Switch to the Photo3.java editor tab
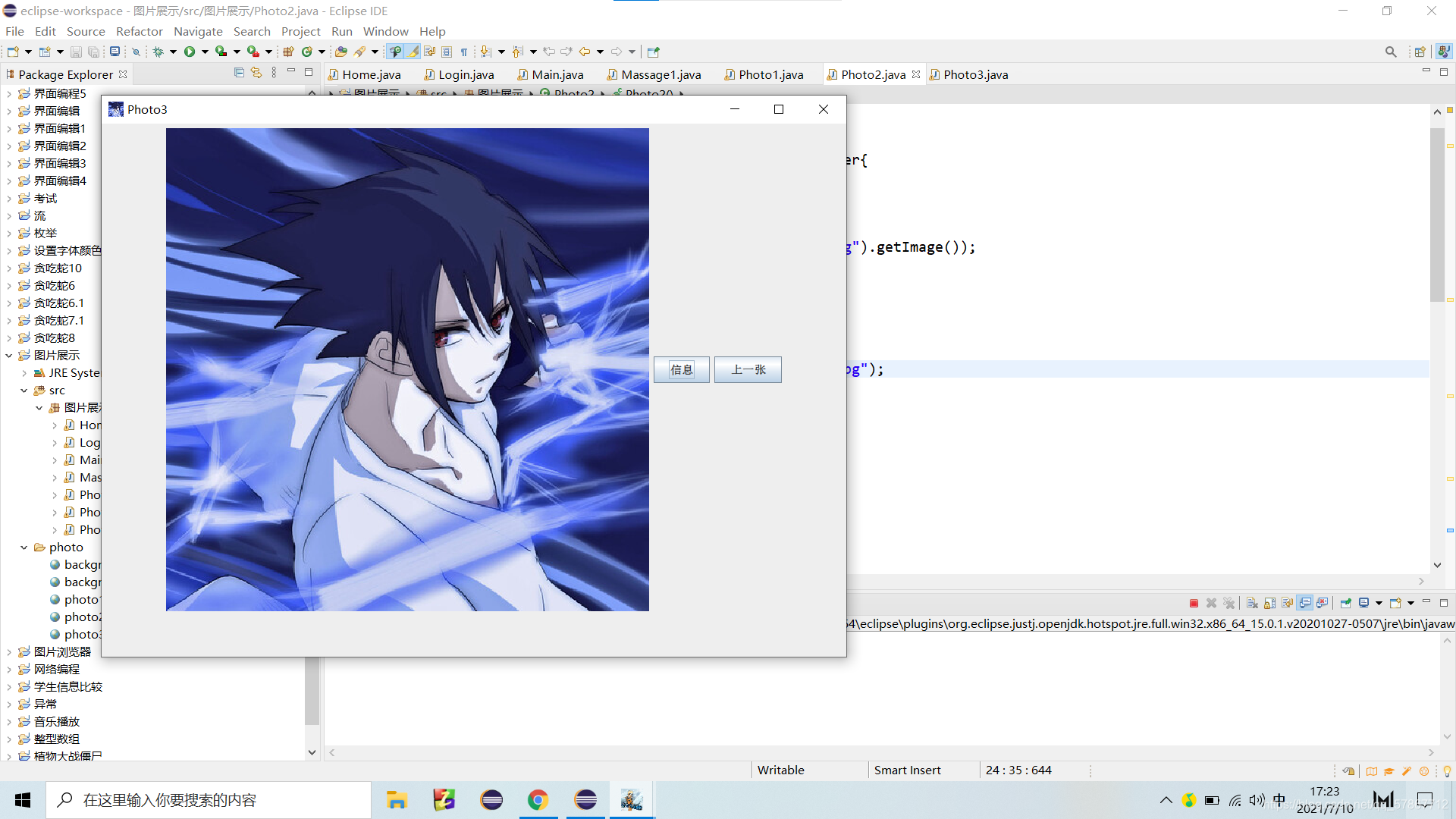 (975, 74)
